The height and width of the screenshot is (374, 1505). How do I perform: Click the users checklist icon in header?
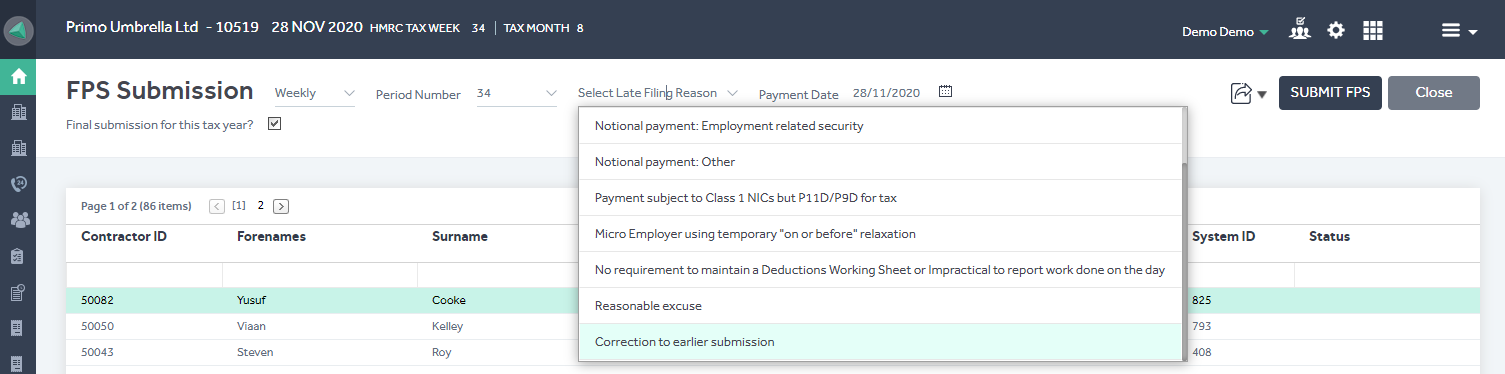[1299, 29]
